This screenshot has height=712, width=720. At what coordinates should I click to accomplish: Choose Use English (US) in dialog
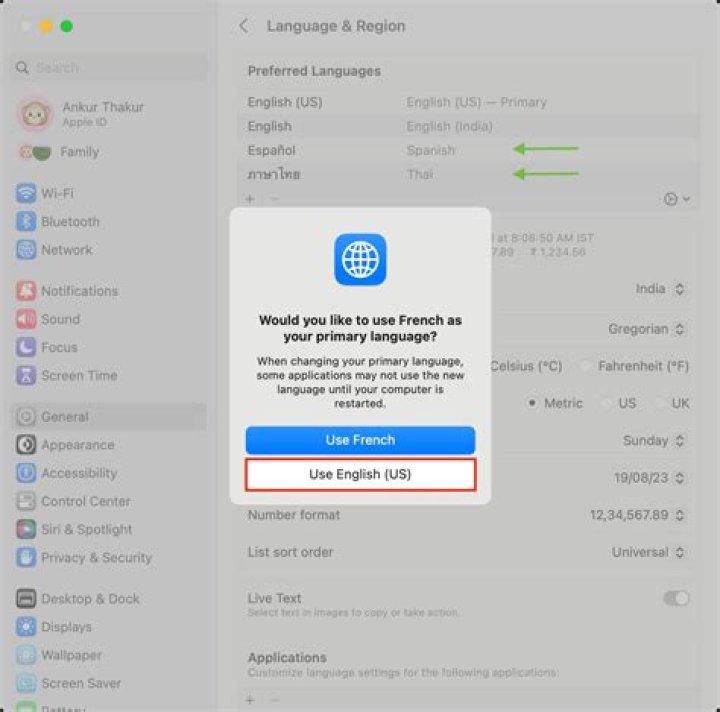point(360,474)
